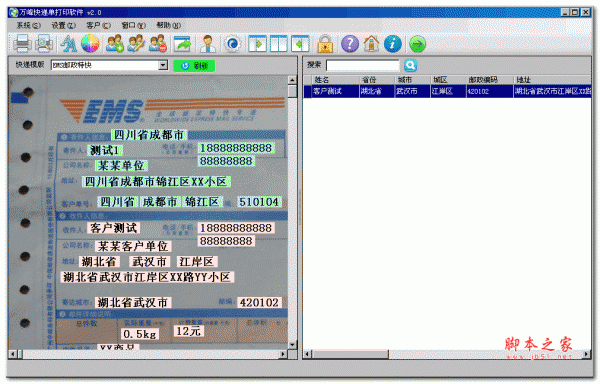This screenshot has width=600, height=384.
Task: Add a new customer icon
Action: tap(115, 44)
